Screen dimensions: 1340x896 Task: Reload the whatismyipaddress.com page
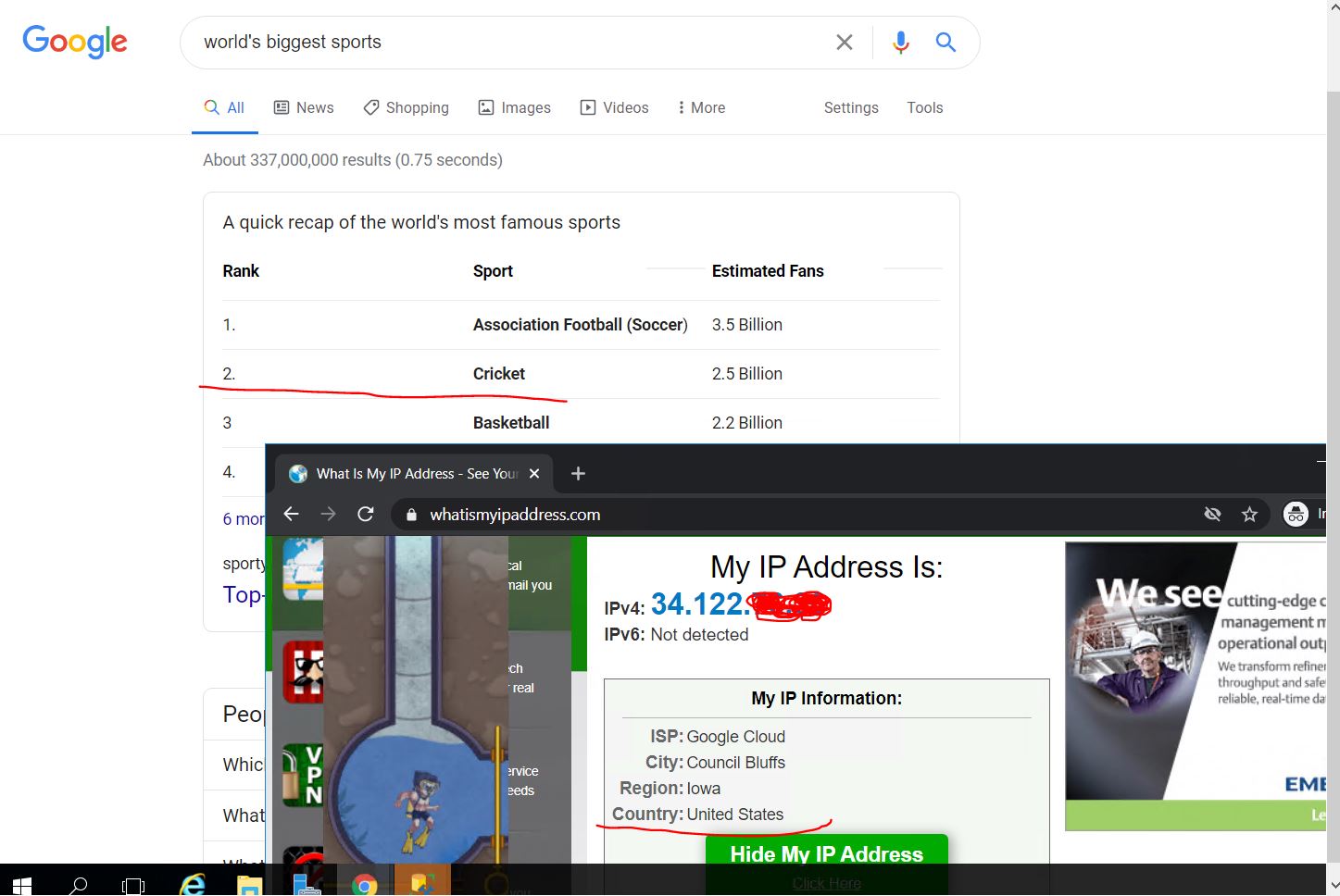tap(366, 515)
